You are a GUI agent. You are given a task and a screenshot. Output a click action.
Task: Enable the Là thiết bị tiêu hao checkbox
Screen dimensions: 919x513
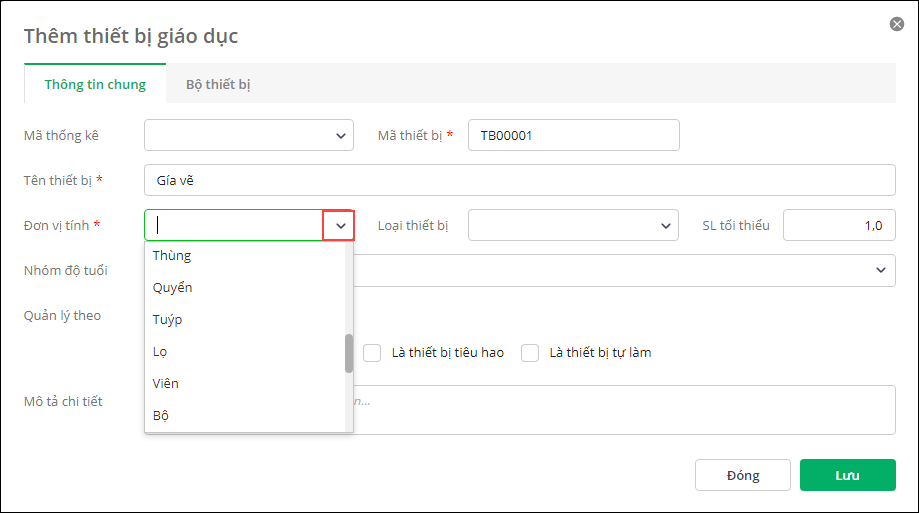[373, 353]
